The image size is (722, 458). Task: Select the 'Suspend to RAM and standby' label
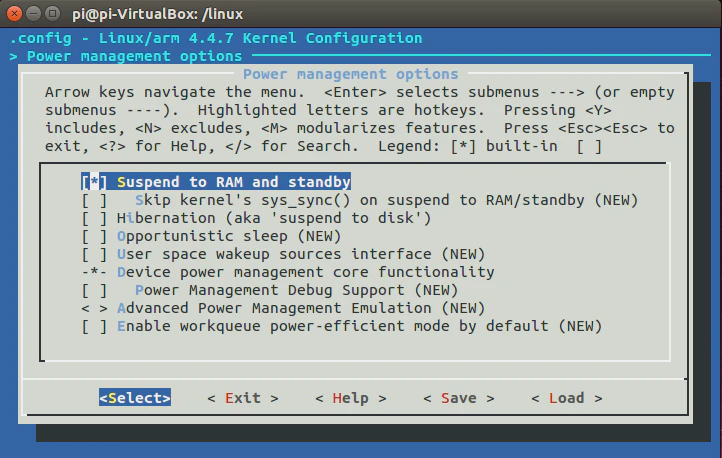[x=234, y=182]
